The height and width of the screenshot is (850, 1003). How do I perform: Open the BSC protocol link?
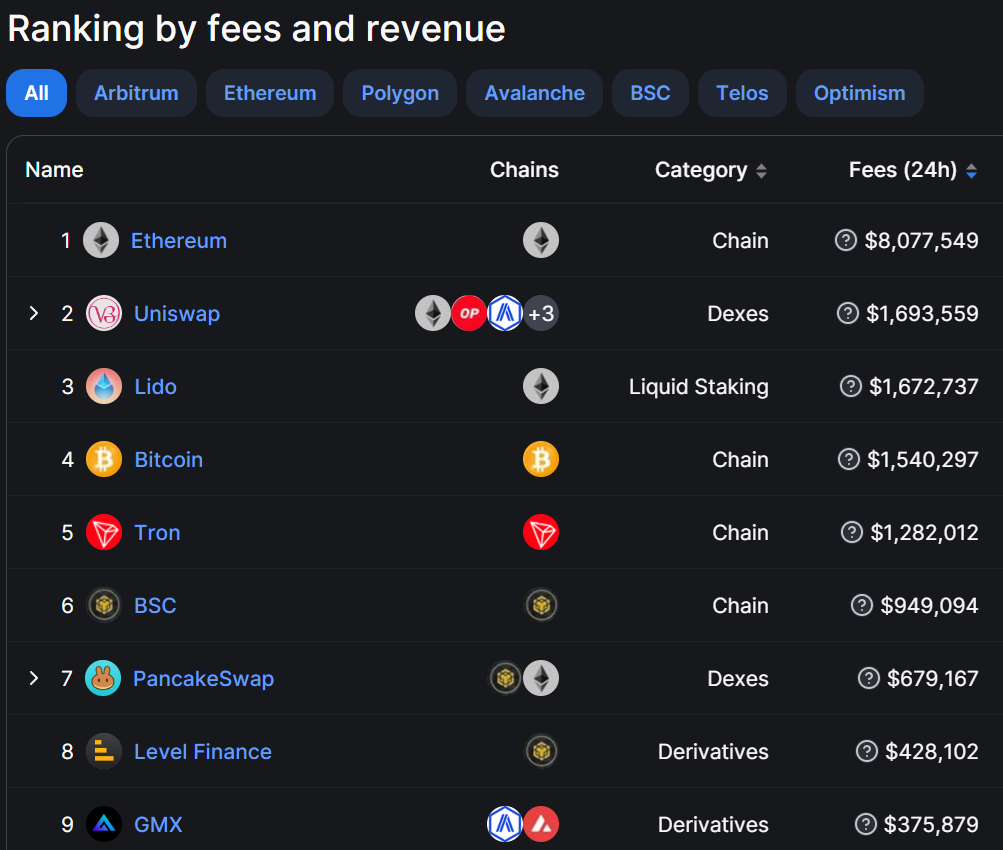tap(155, 605)
